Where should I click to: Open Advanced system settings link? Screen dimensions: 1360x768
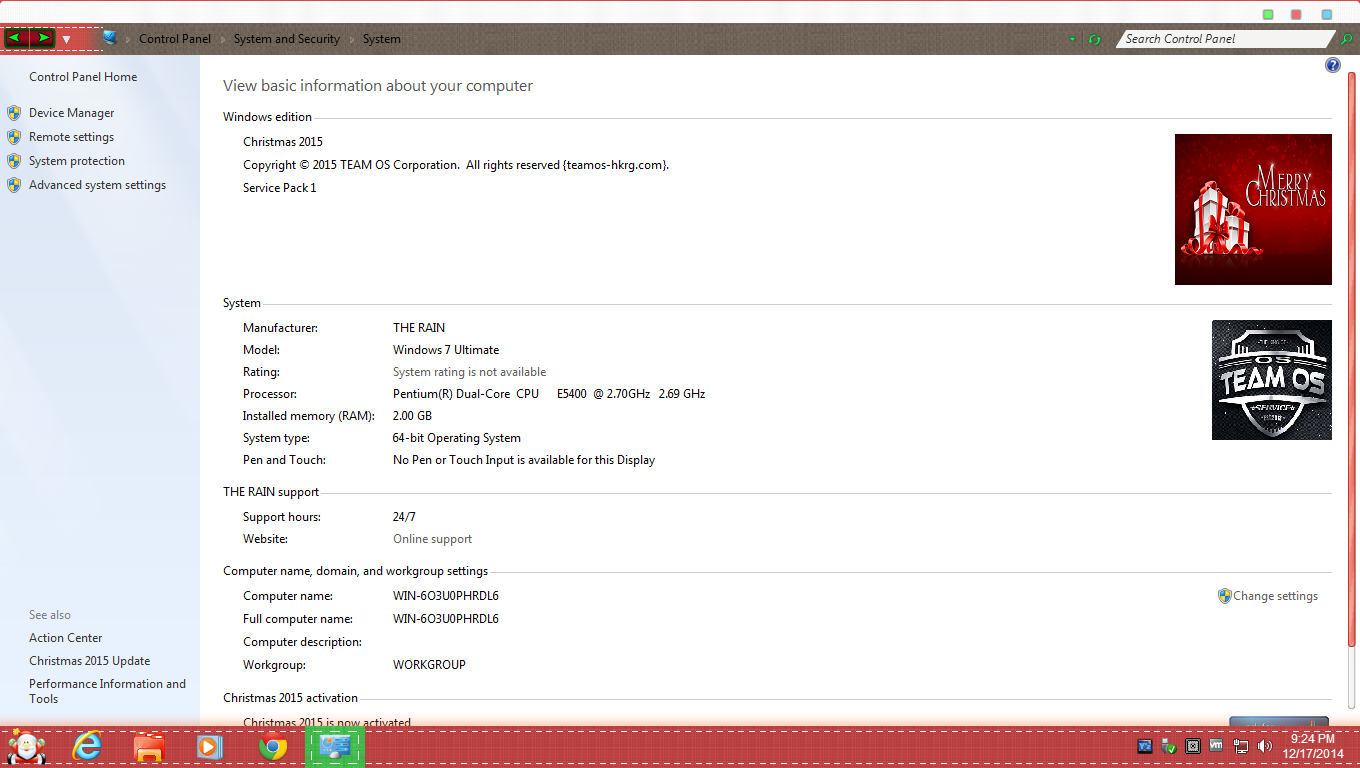(x=97, y=185)
